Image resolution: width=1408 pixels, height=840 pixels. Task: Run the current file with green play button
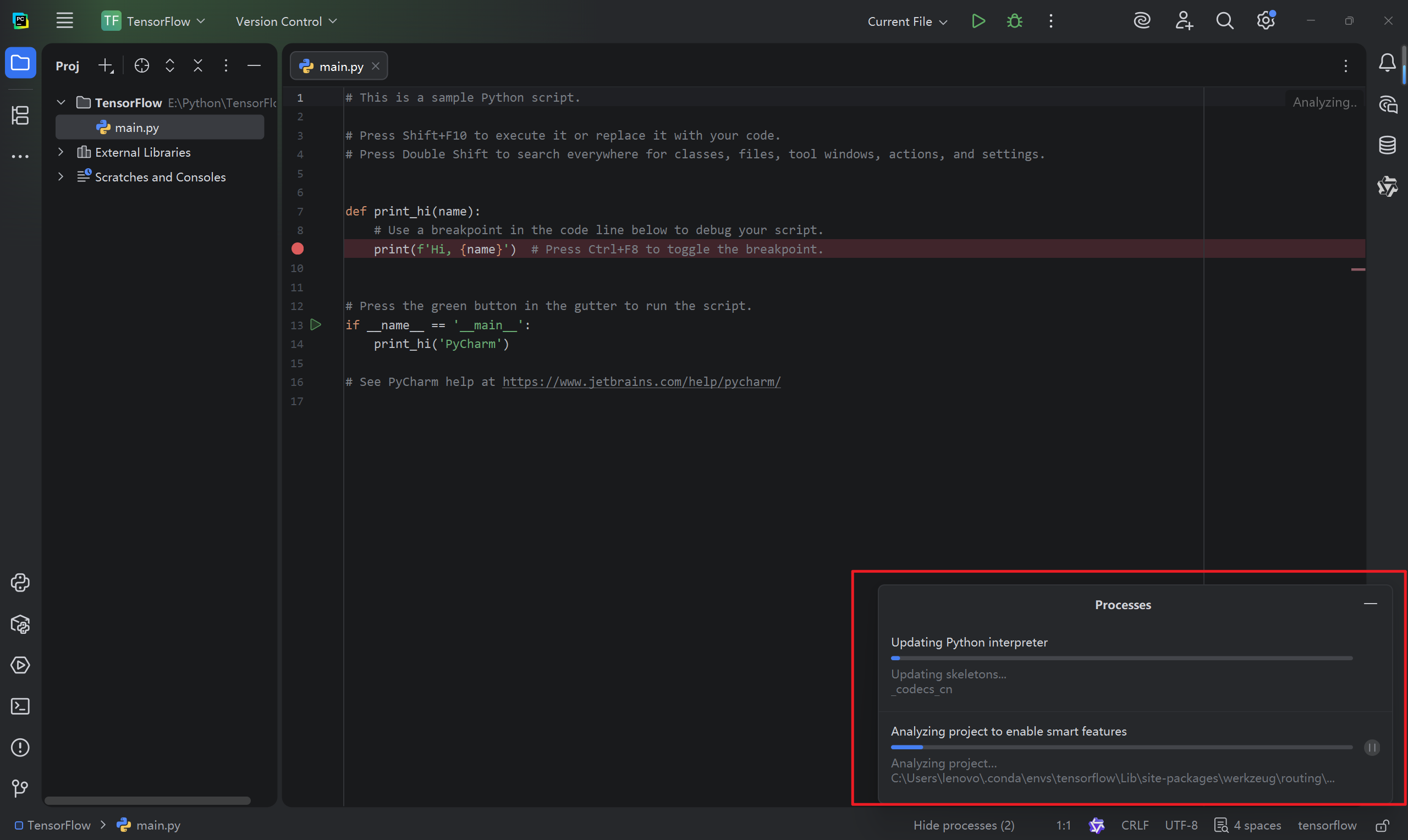[x=978, y=21]
